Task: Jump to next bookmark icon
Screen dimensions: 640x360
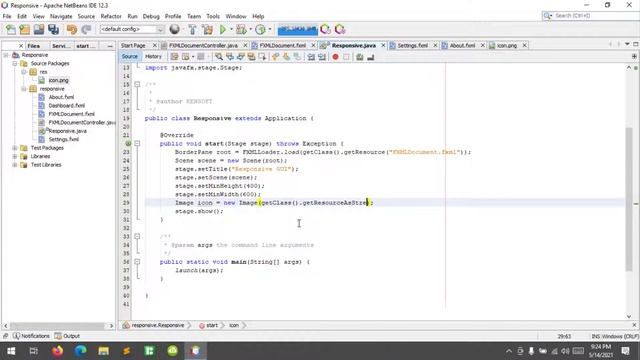Action: [287, 57]
